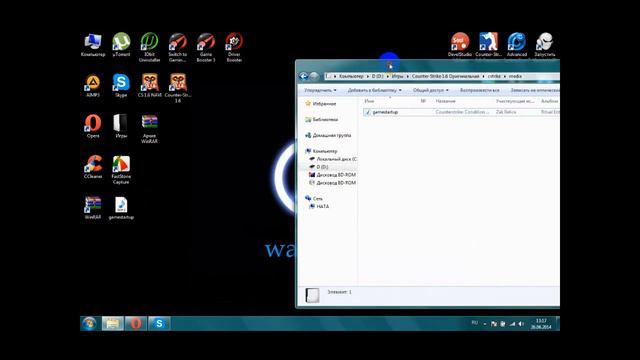
Task: Select the Игры folder desktop icon
Action: point(121,127)
